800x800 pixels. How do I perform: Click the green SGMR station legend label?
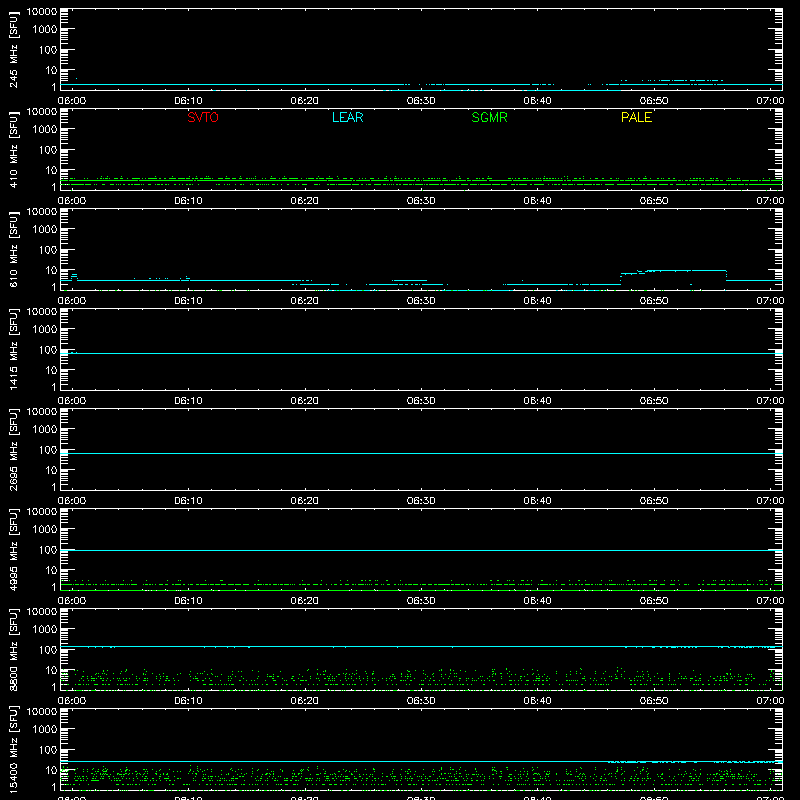click(x=489, y=117)
